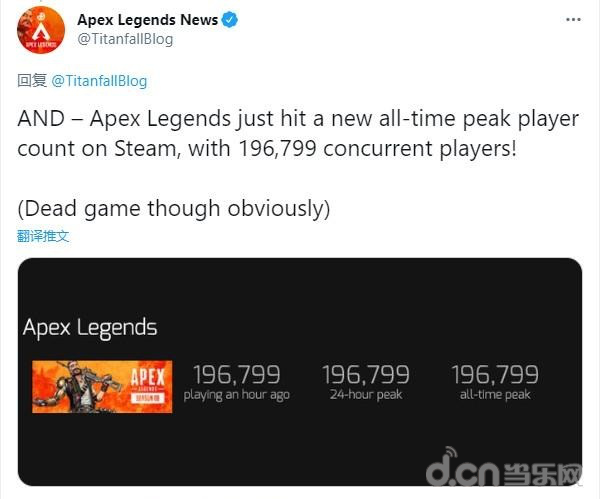Open the three-dot more options menu
This screenshot has height=499, width=600.
573,20
